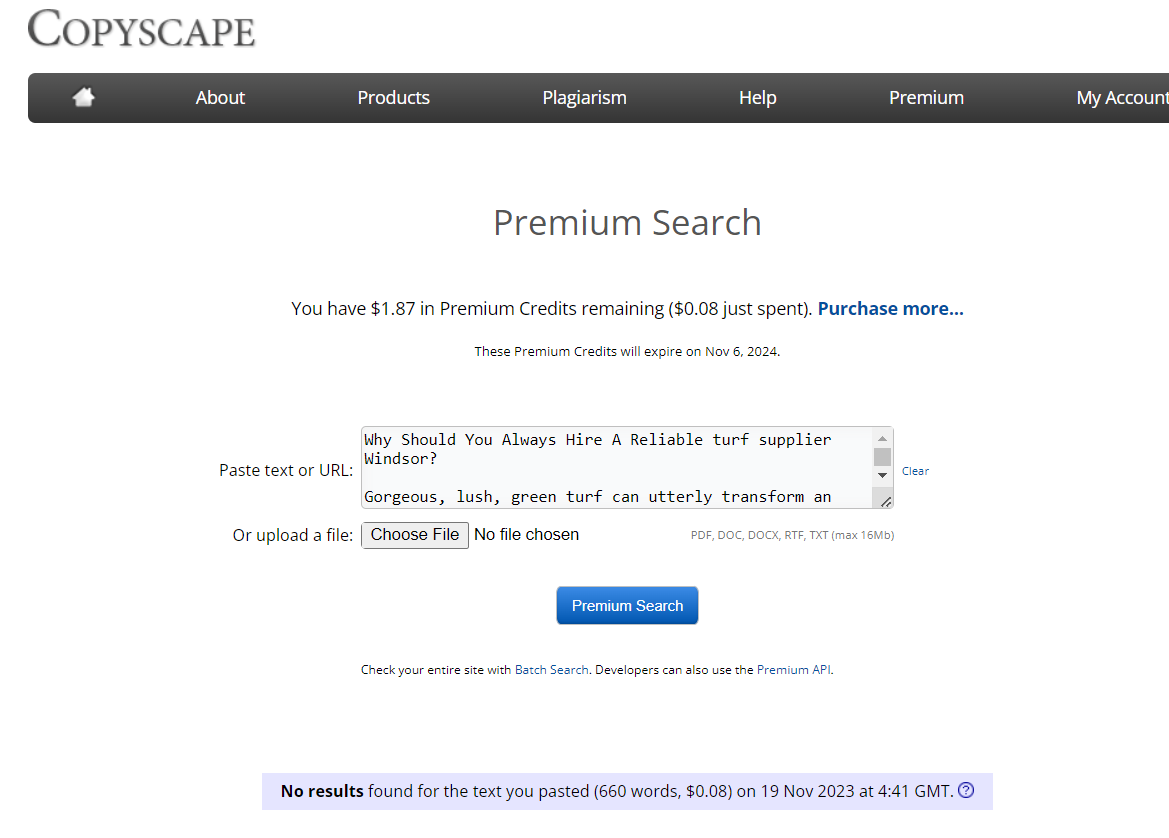The height and width of the screenshot is (838, 1169).
Task: Click the blue Premium Search button
Action: (x=627, y=605)
